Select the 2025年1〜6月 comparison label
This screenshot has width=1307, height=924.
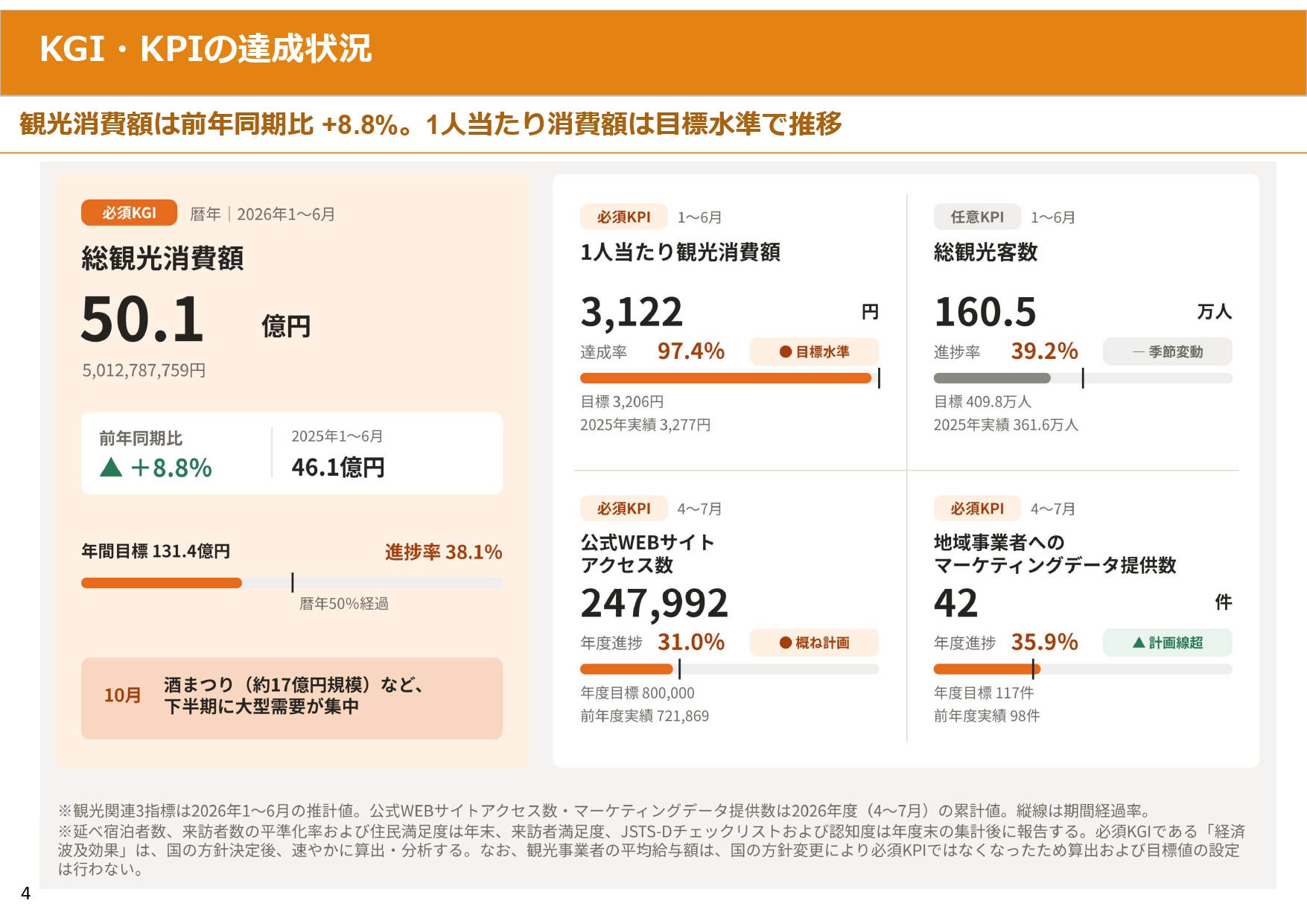(x=337, y=436)
